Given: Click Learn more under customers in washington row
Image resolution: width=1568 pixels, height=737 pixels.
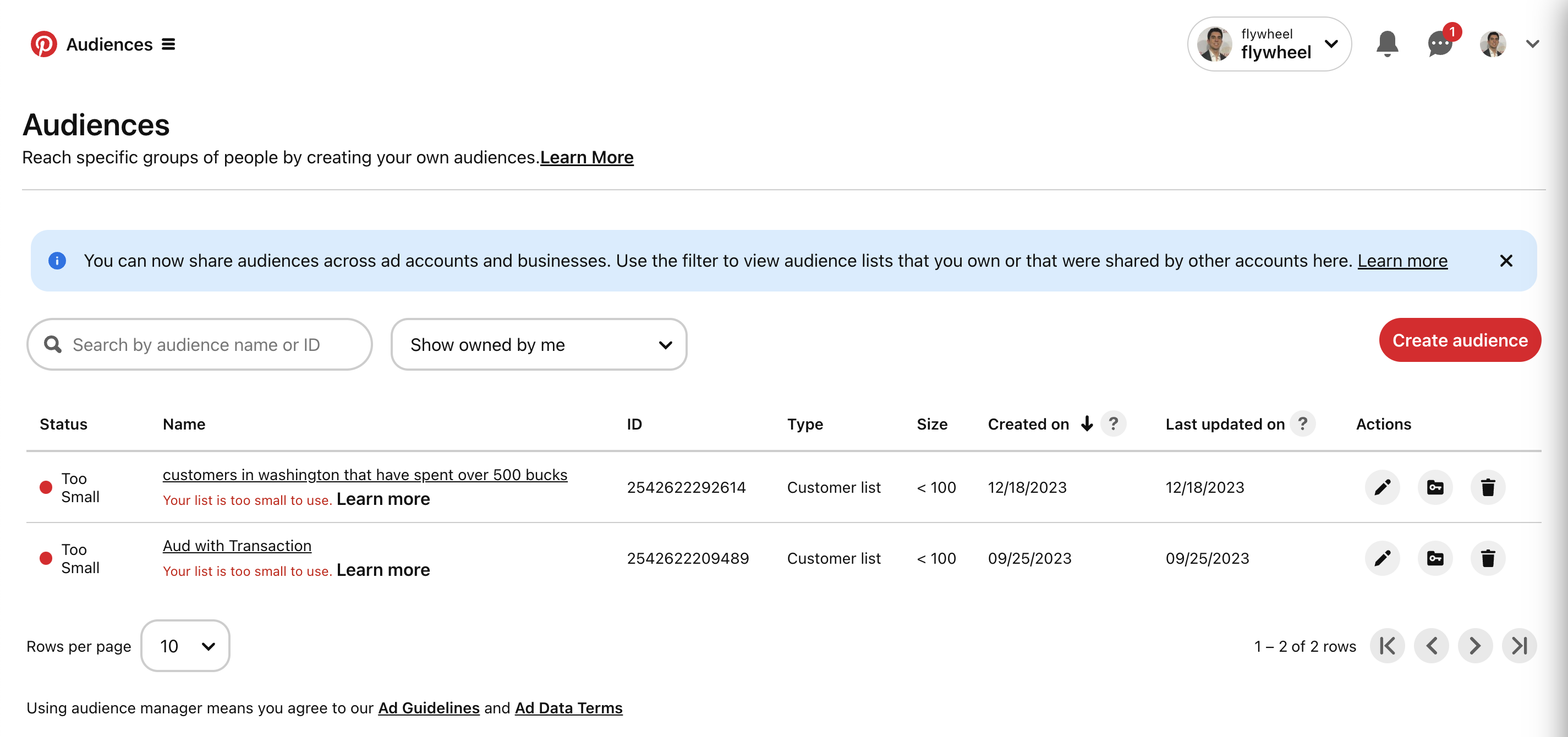Looking at the screenshot, I should [383, 499].
